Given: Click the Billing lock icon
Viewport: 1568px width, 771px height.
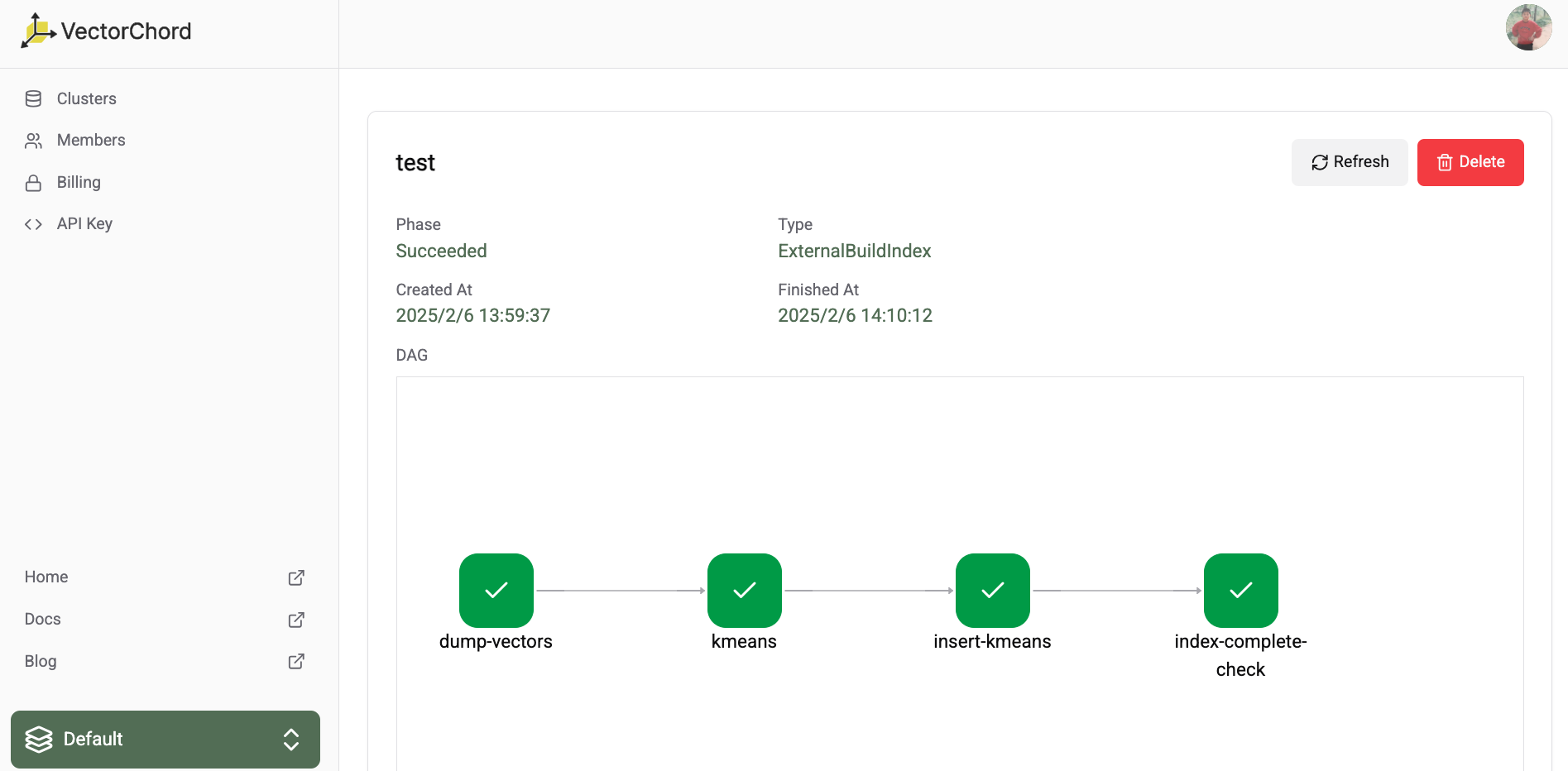Looking at the screenshot, I should (x=33, y=183).
